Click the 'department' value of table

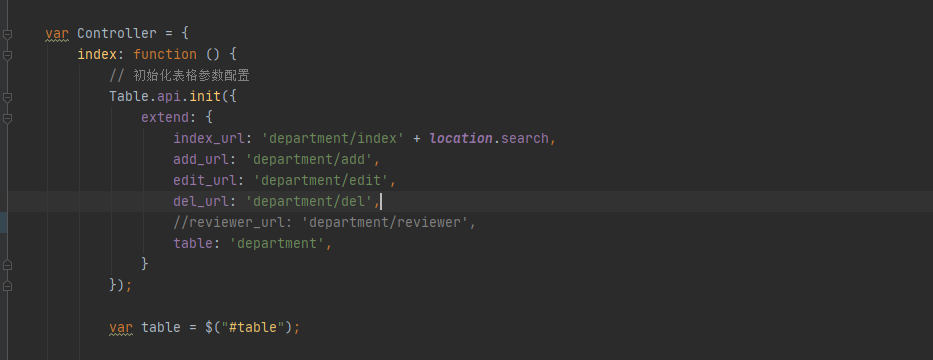tap(277, 243)
